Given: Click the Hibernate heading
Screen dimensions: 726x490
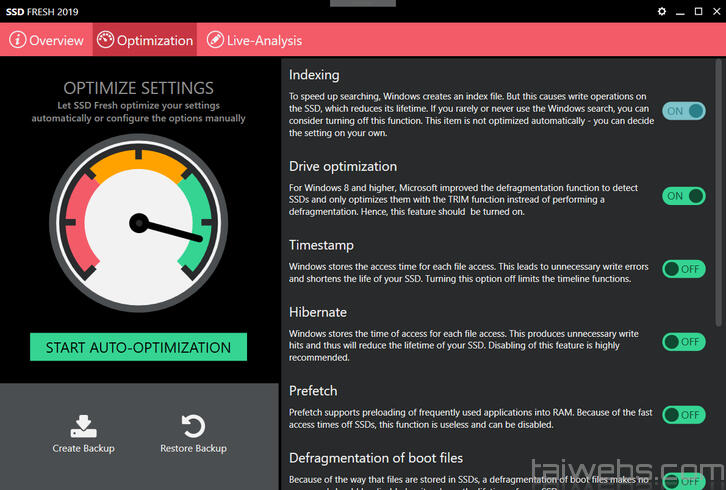Looking at the screenshot, I should pos(318,312).
